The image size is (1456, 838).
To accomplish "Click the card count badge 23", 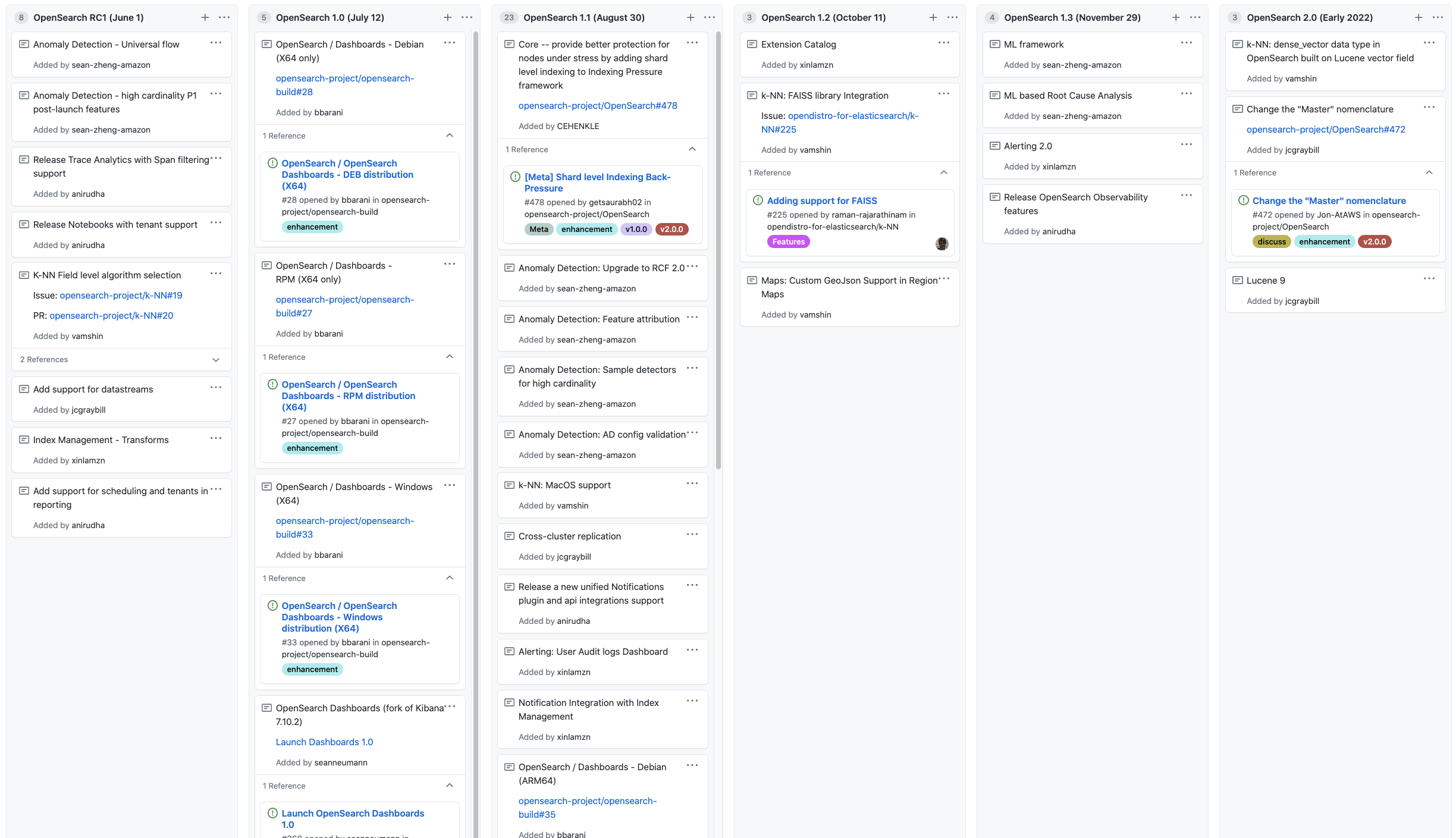I will pyautogui.click(x=509, y=18).
